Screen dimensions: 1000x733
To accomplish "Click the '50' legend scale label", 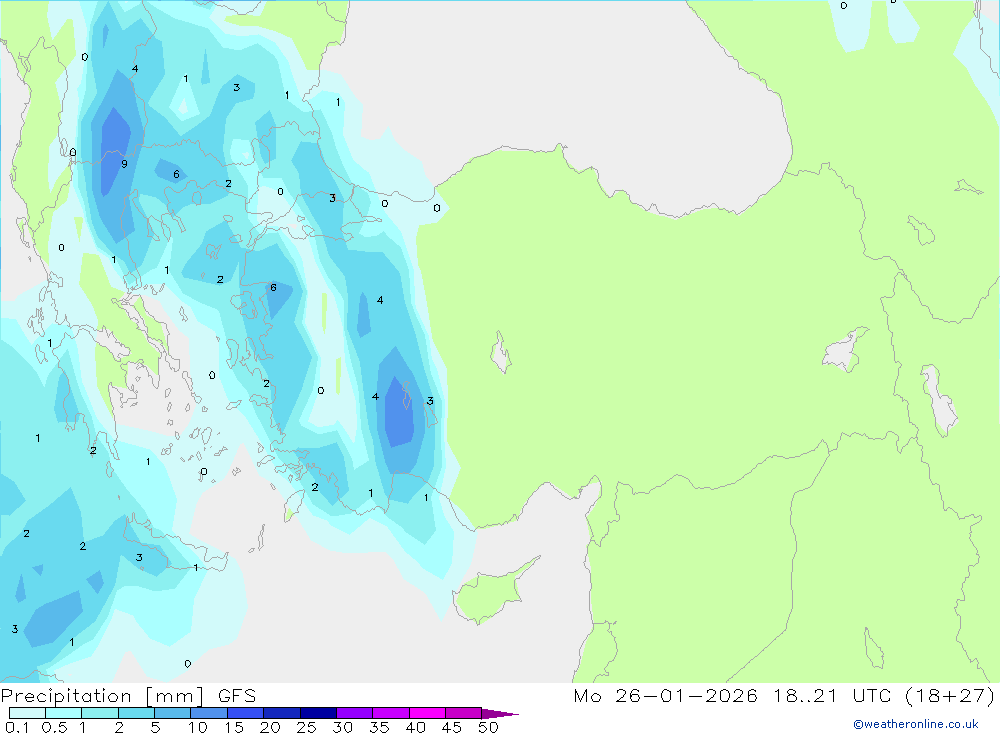I will 488,727.
